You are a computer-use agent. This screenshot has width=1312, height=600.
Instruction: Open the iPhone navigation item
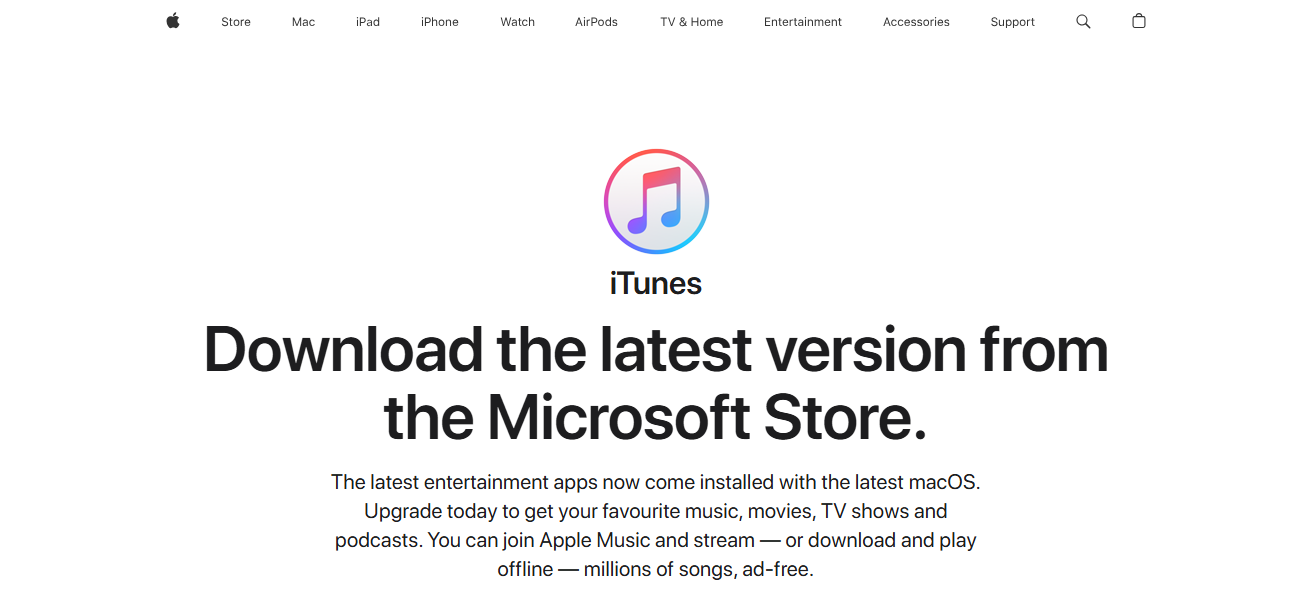coord(440,22)
